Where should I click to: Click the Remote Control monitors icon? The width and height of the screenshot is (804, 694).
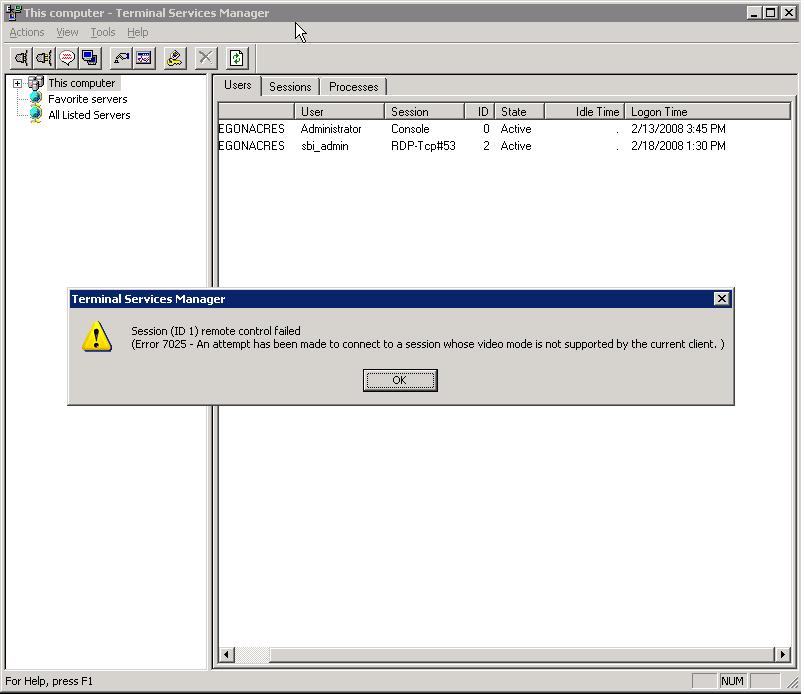90,58
